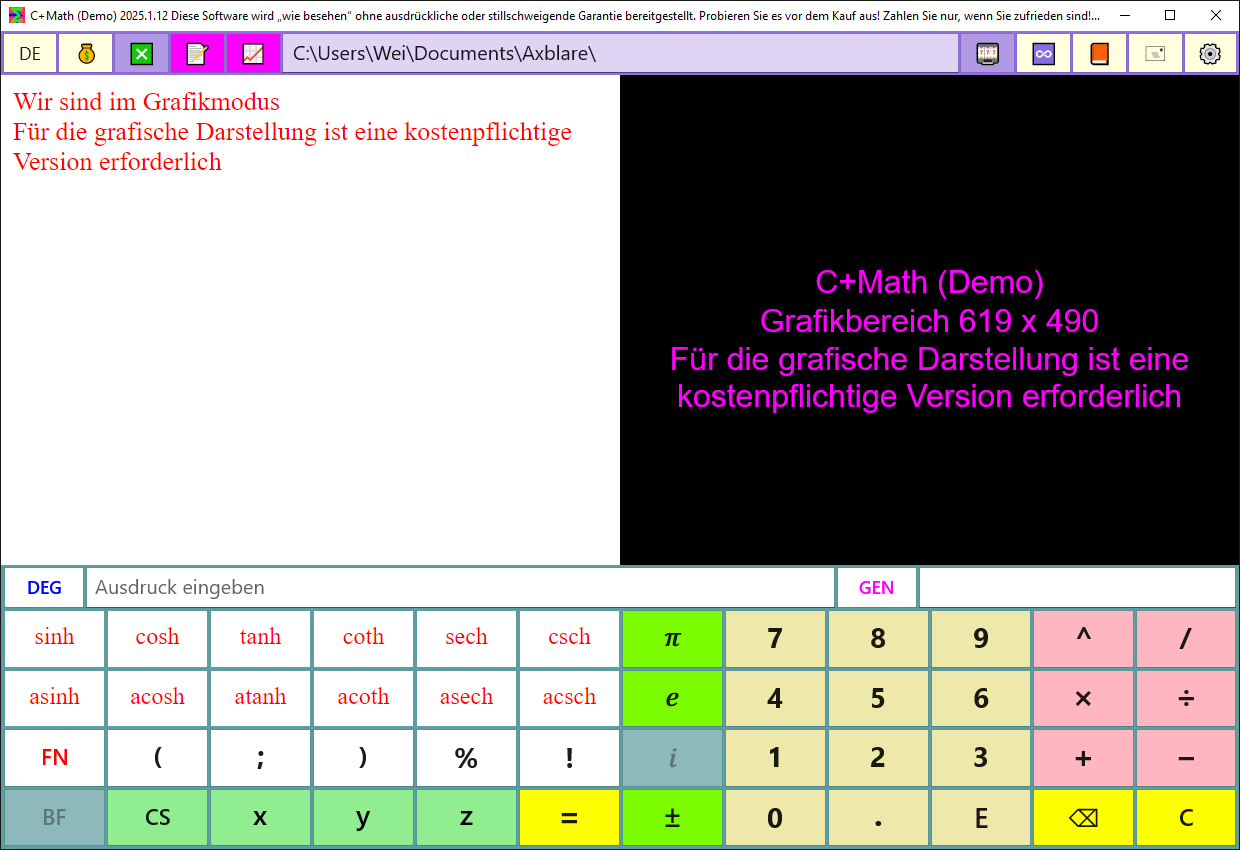Click the CS key

pos(157,818)
